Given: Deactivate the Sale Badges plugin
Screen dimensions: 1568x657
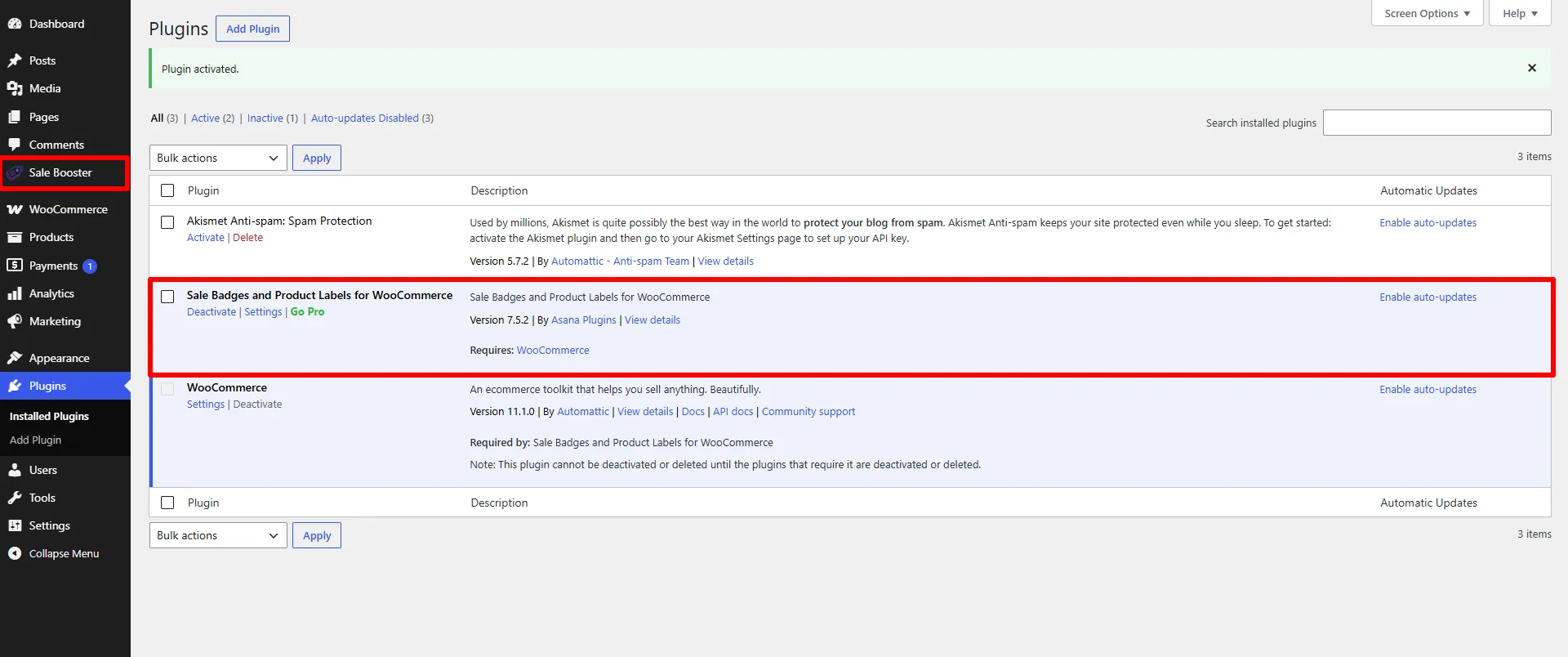Looking at the screenshot, I should point(212,311).
